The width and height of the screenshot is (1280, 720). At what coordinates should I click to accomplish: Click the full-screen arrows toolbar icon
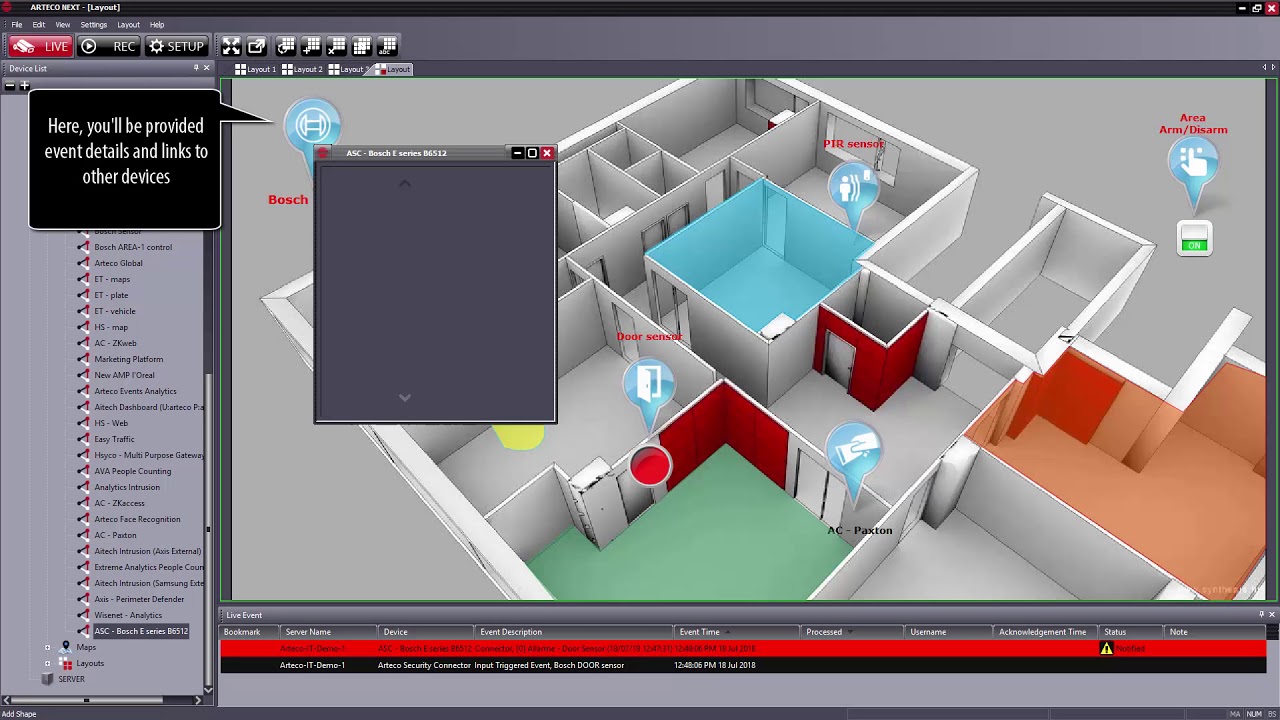231,46
